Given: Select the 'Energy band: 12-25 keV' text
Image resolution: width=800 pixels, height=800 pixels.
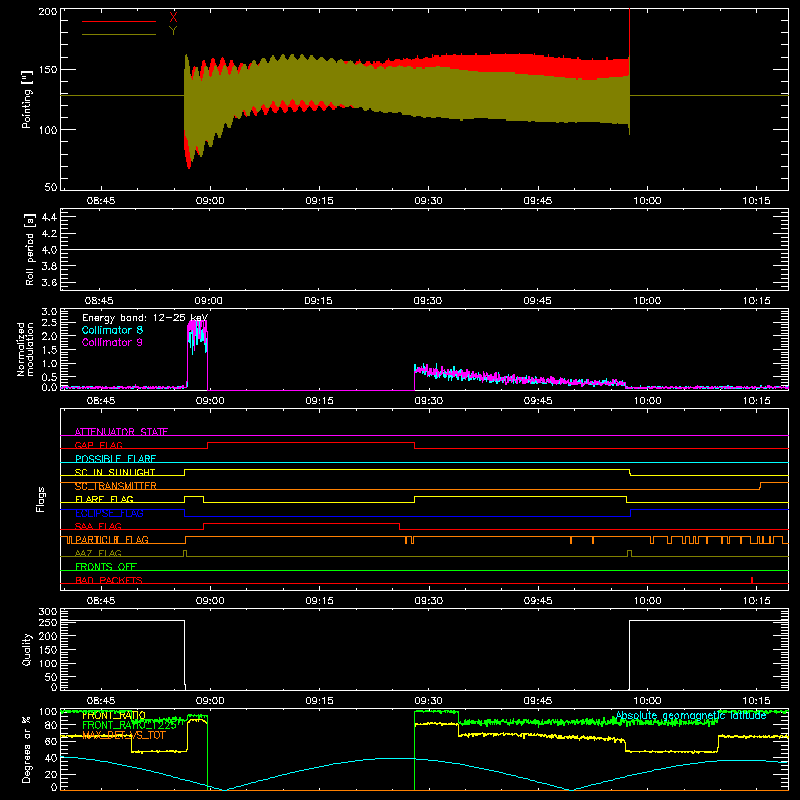Looking at the screenshot, I should click(x=145, y=318).
